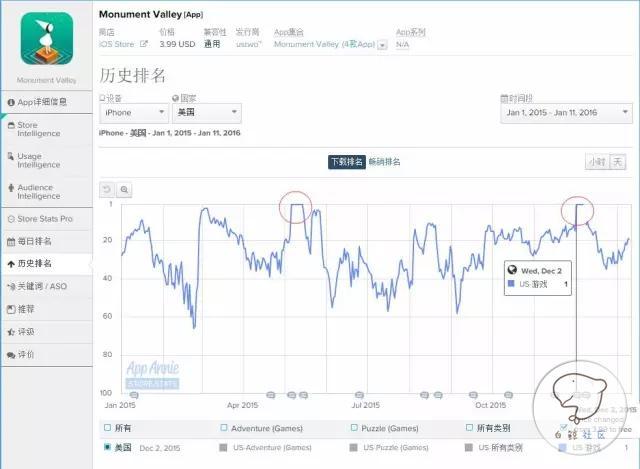The image size is (640, 469).
Task: Click the Monument Valley app icon
Action: 46,38
